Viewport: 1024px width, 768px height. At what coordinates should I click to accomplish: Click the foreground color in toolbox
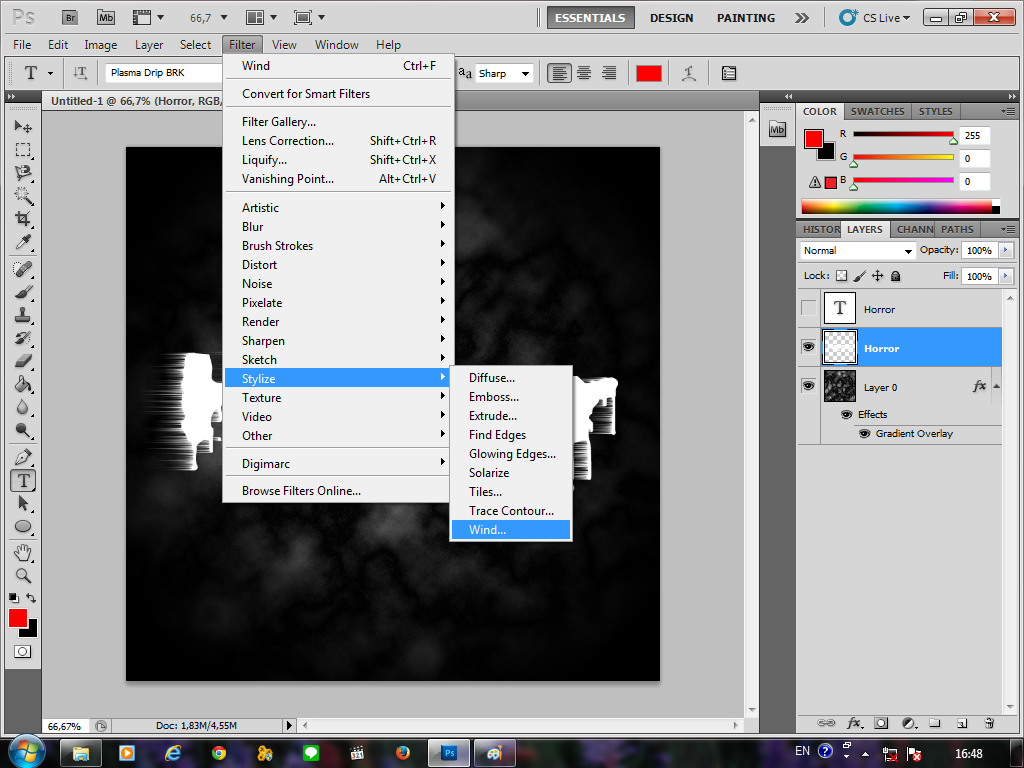pyautogui.click(x=18, y=618)
